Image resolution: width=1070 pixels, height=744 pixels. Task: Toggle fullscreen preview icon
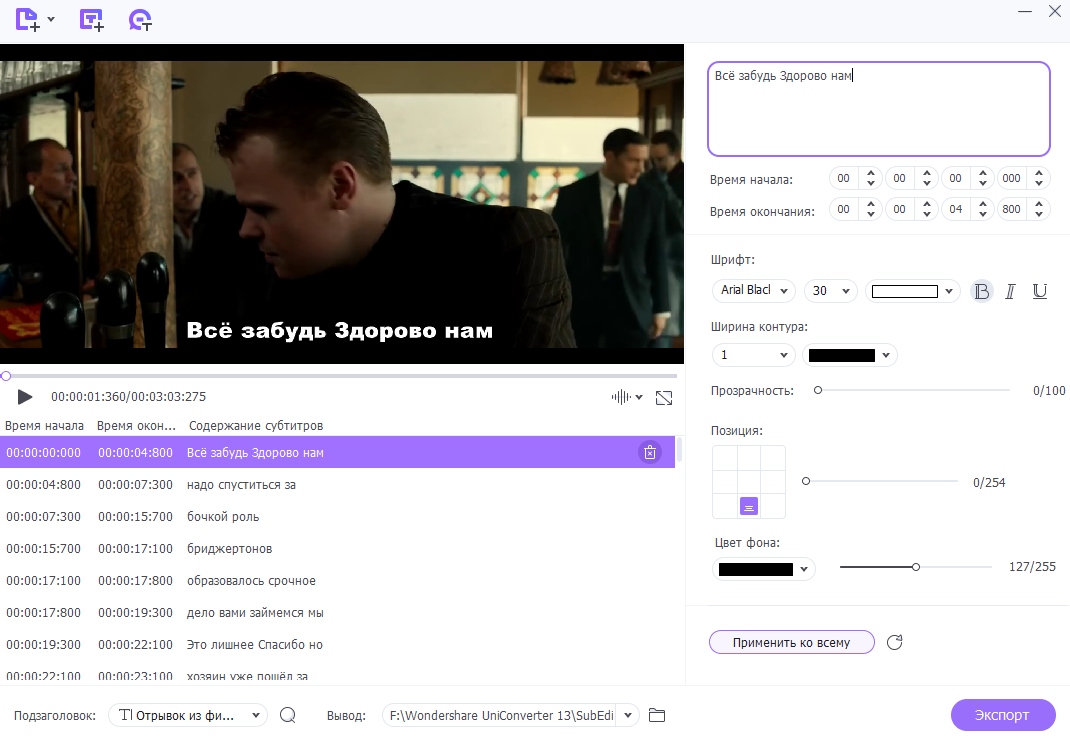coord(664,397)
